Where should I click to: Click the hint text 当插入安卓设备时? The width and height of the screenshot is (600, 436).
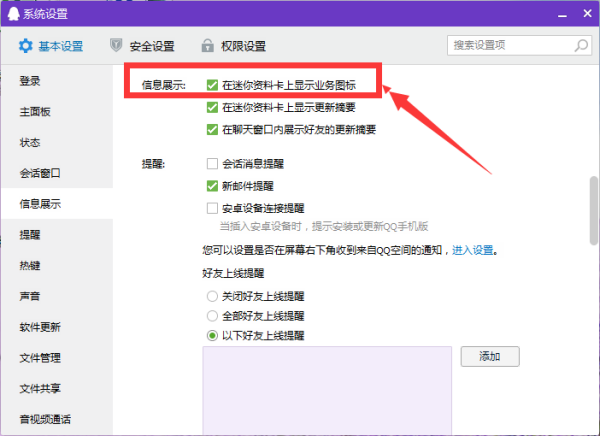click(261, 227)
